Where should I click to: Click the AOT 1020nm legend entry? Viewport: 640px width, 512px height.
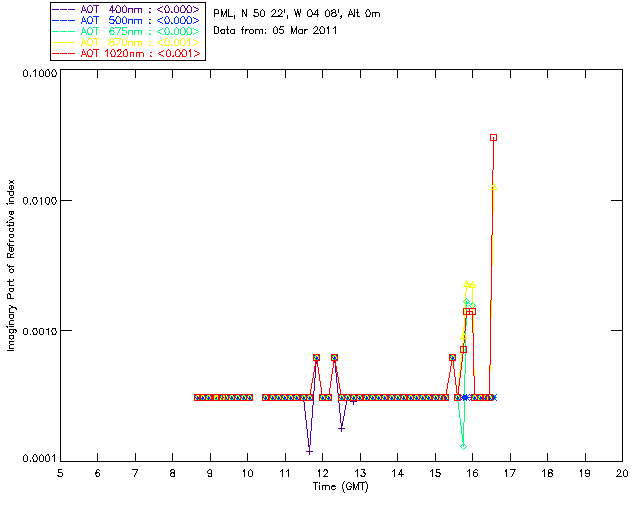coord(127,53)
